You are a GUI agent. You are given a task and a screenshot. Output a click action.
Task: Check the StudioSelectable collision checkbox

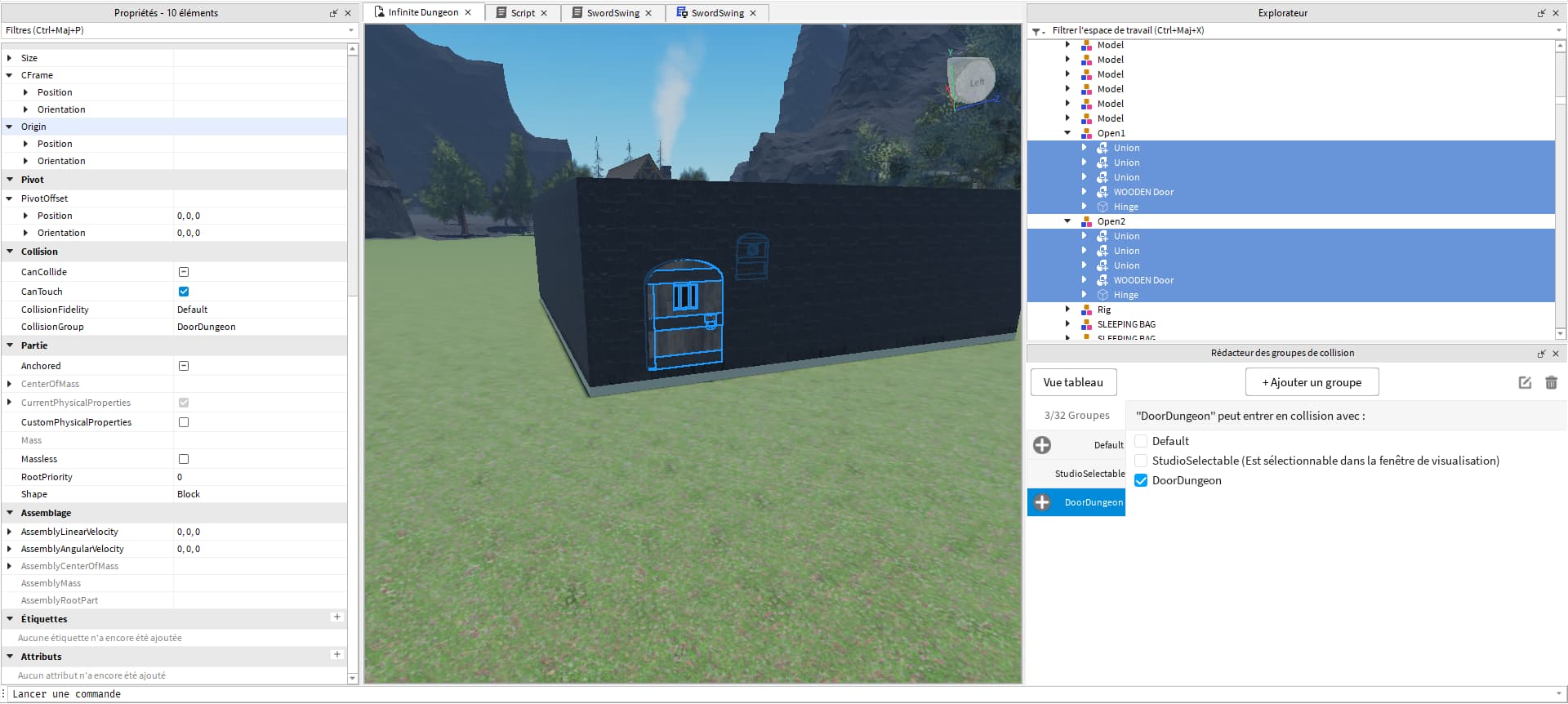pos(1142,461)
